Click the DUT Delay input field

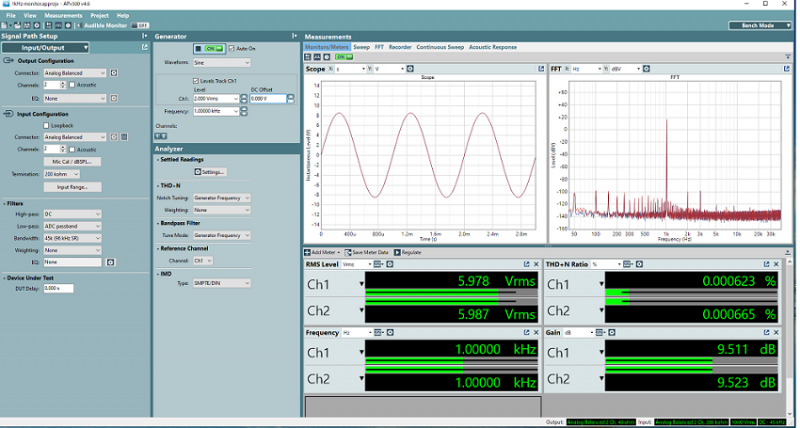point(58,289)
